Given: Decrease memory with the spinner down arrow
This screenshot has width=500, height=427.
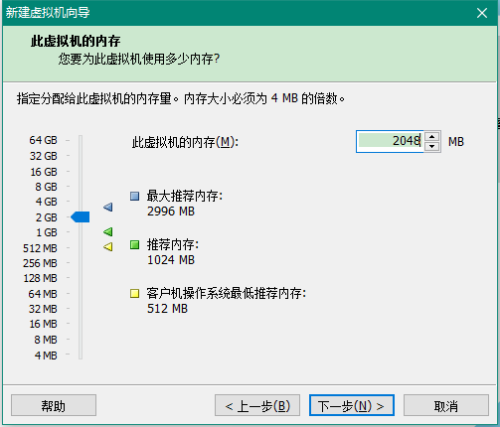Looking at the screenshot, I should click(x=432, y=146).
